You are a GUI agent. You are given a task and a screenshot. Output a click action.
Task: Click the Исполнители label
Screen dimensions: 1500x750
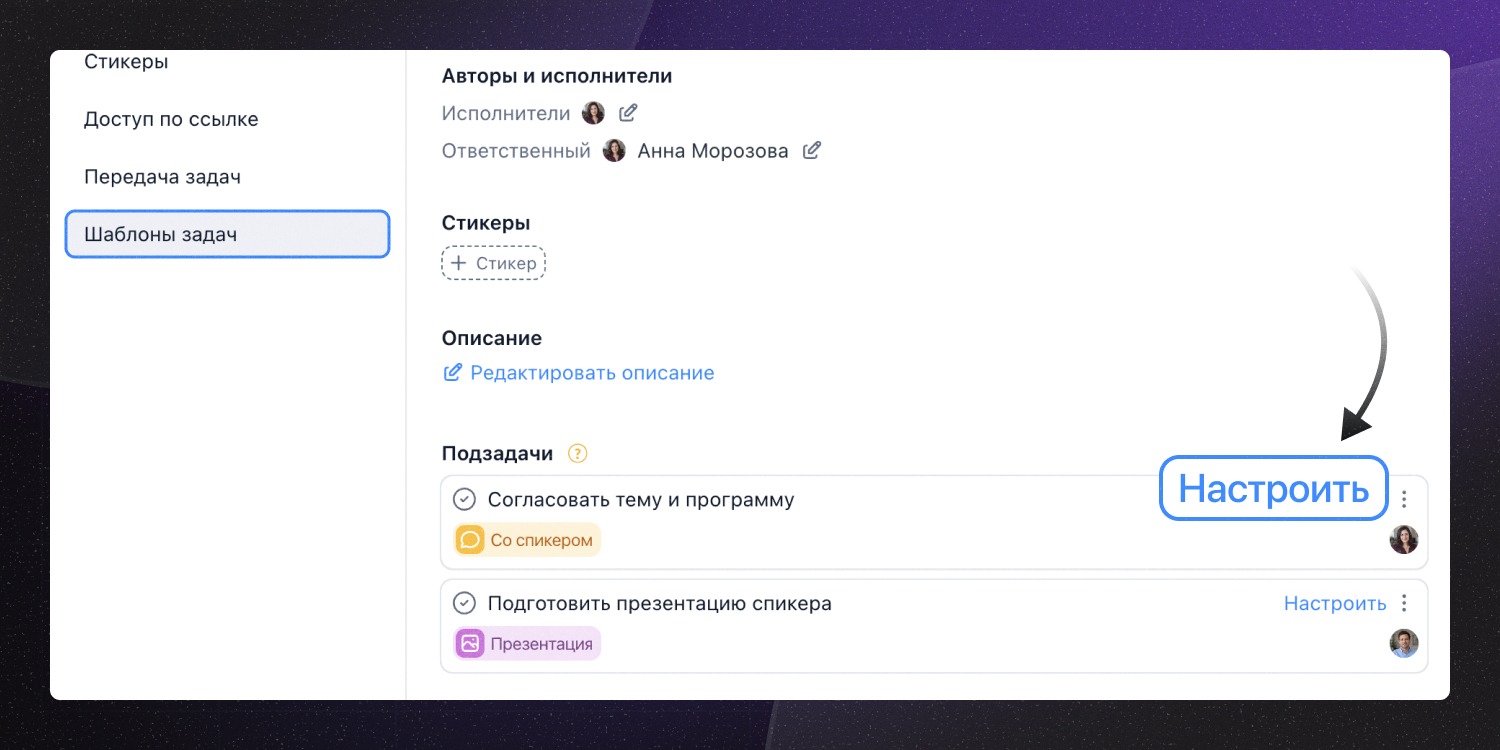pyautogui.click(x=506, y=113)
